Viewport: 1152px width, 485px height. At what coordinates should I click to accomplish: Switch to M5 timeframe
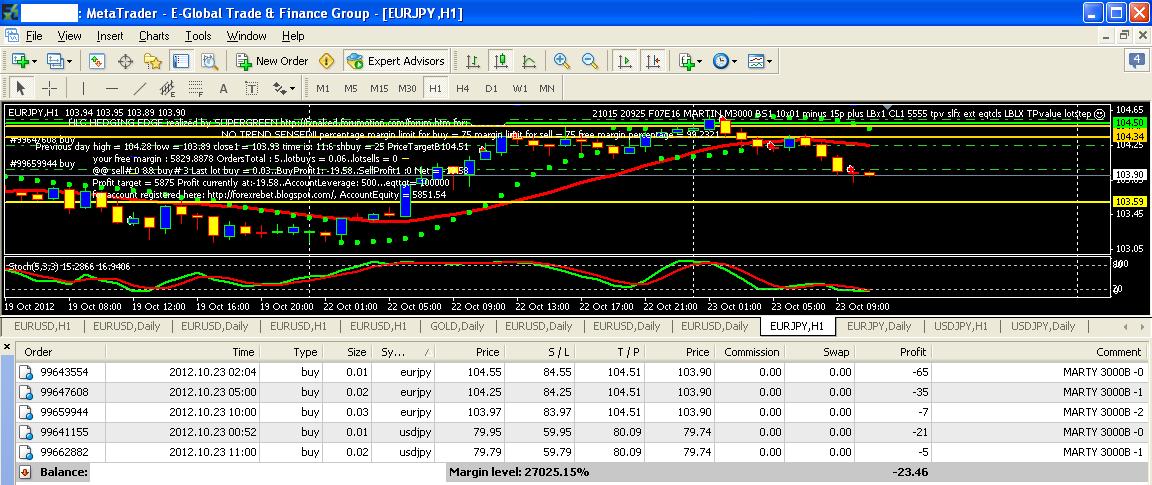(x=350, y=88)
